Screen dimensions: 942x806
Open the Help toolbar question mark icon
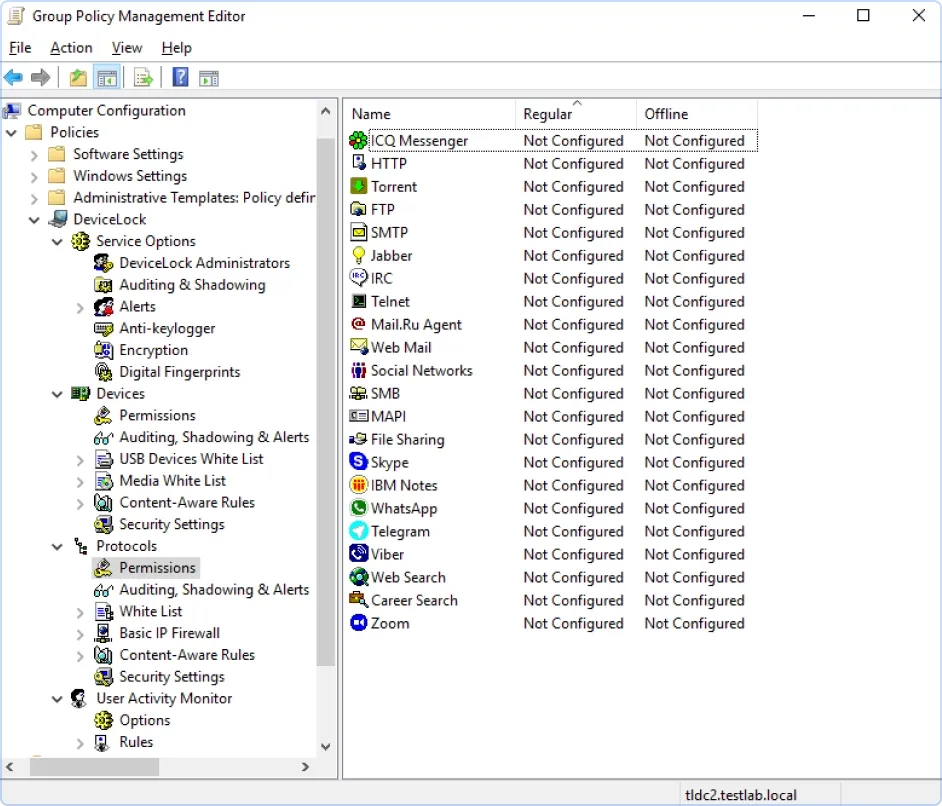pos(180,77)
